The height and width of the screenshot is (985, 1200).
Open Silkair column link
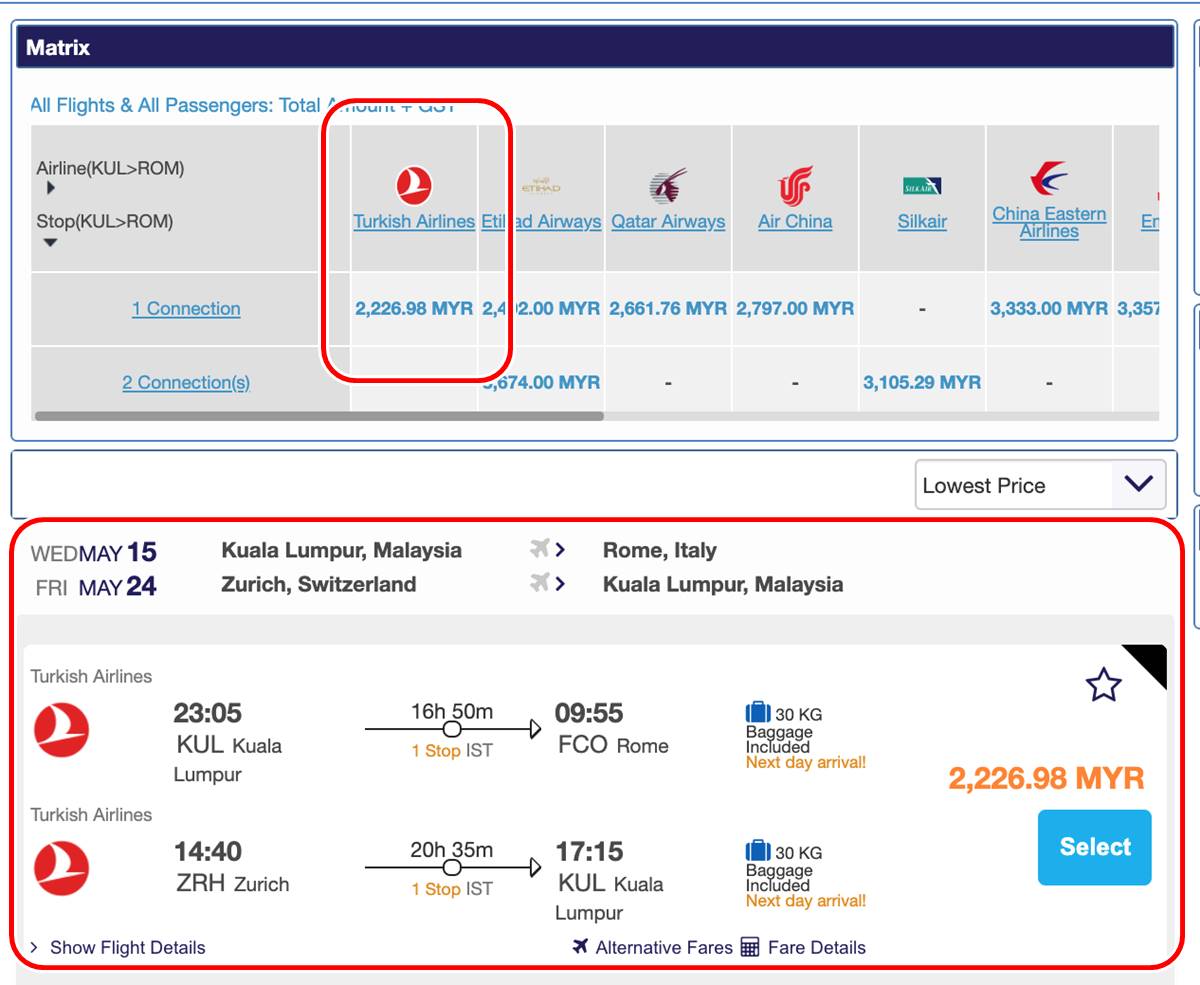pyautogui.click(x=922, y=222)
